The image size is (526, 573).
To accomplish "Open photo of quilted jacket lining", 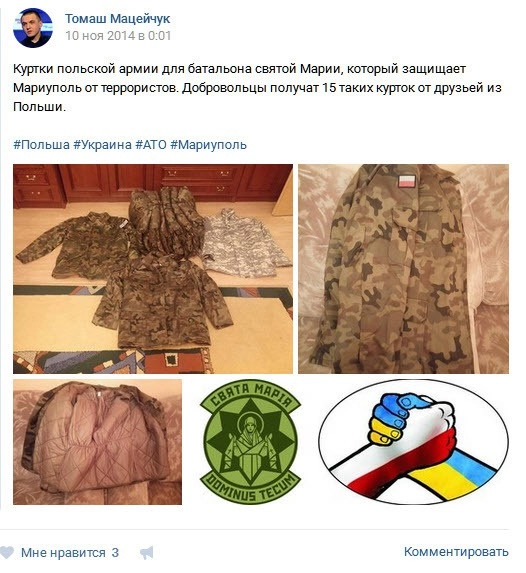I will [97, 442].
